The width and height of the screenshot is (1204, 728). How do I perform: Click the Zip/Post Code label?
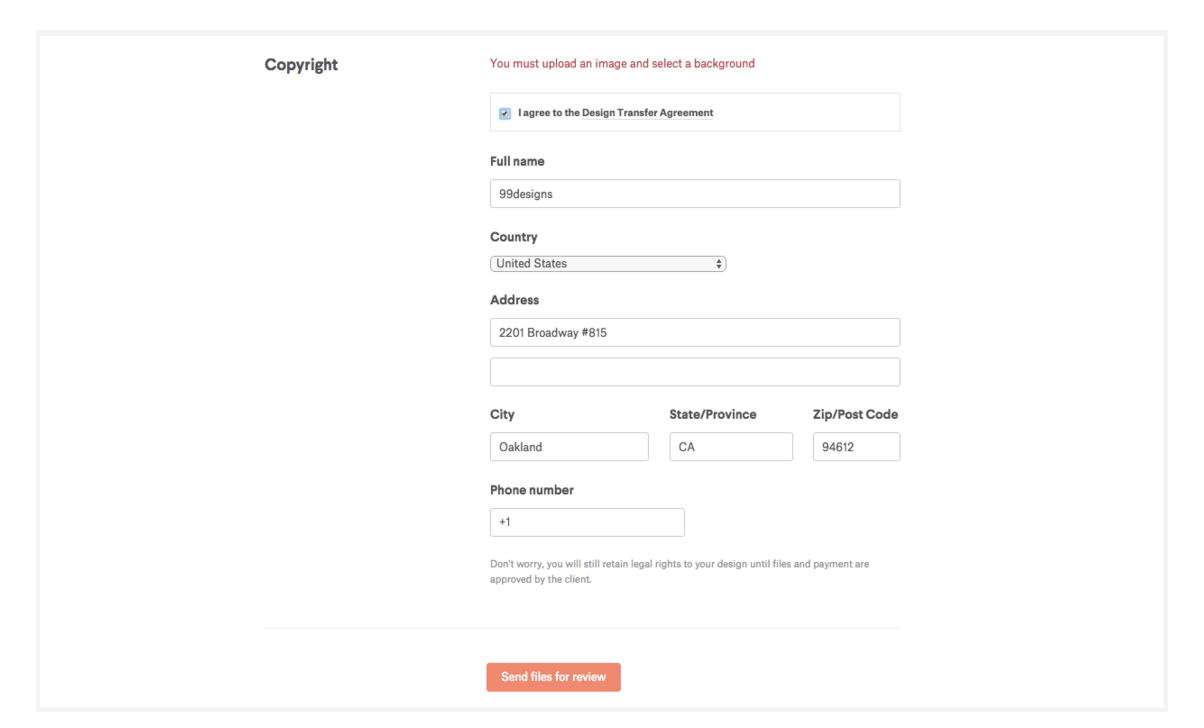[x=854, y=414]
